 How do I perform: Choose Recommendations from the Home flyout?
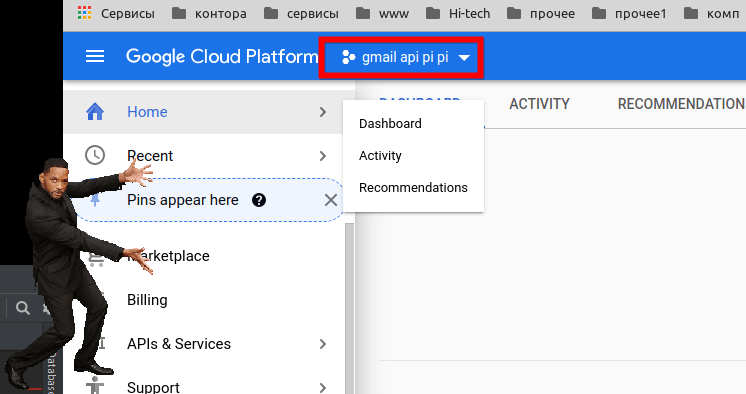(x=413, y=187)
